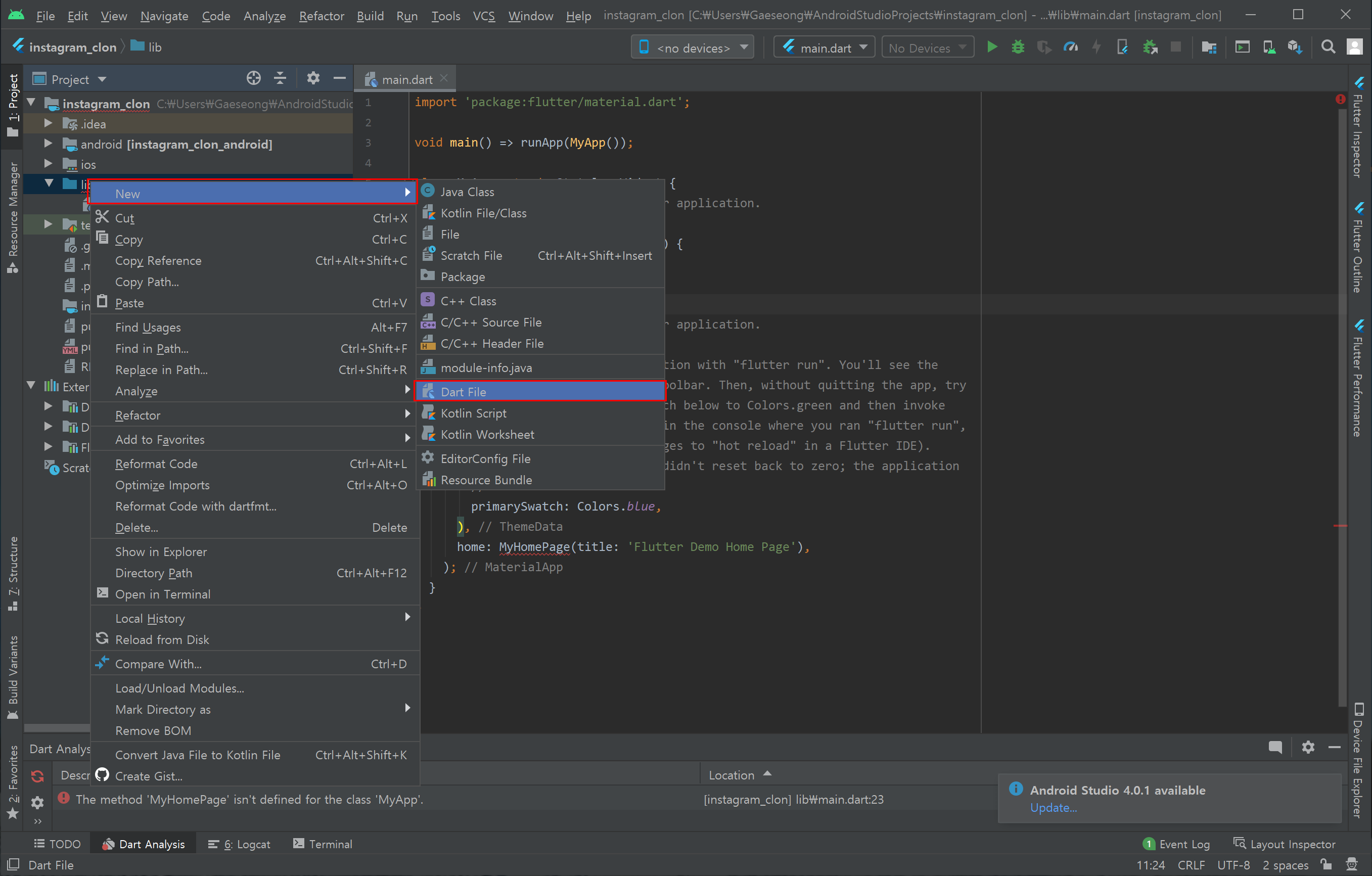This screenshot has width=1372, height=876.
Task: Click the user account avatar icon
Action: point(1354,48)
